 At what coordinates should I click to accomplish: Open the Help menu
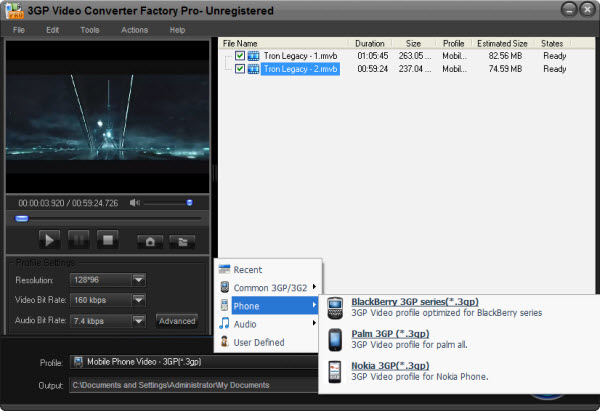tap(177, 30)
